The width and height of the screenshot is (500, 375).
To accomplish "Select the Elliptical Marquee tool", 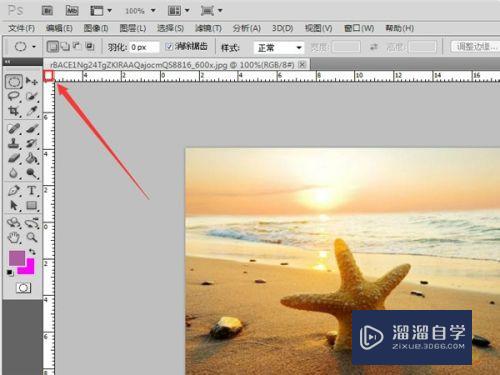I will pos(14,82).
